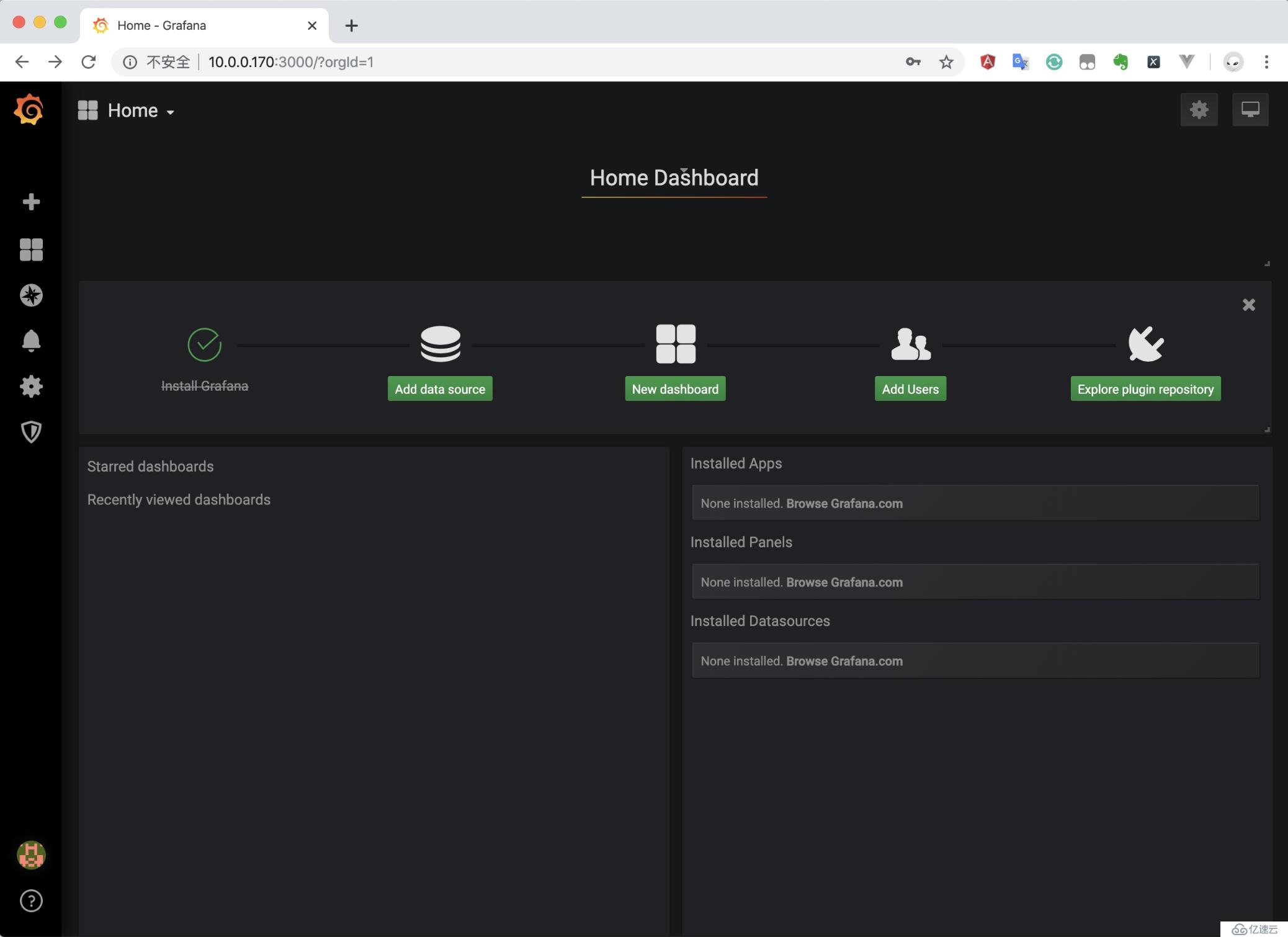Open the Alerting bell icon

point(31,341)
